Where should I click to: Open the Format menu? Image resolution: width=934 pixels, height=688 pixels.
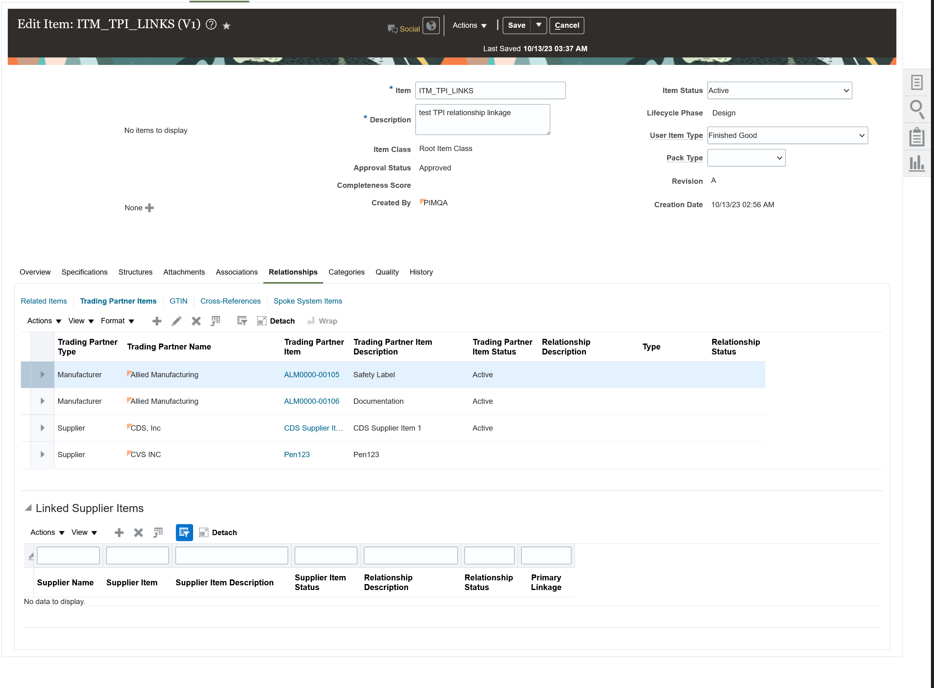pyautogui.click(x=117, y=321)
